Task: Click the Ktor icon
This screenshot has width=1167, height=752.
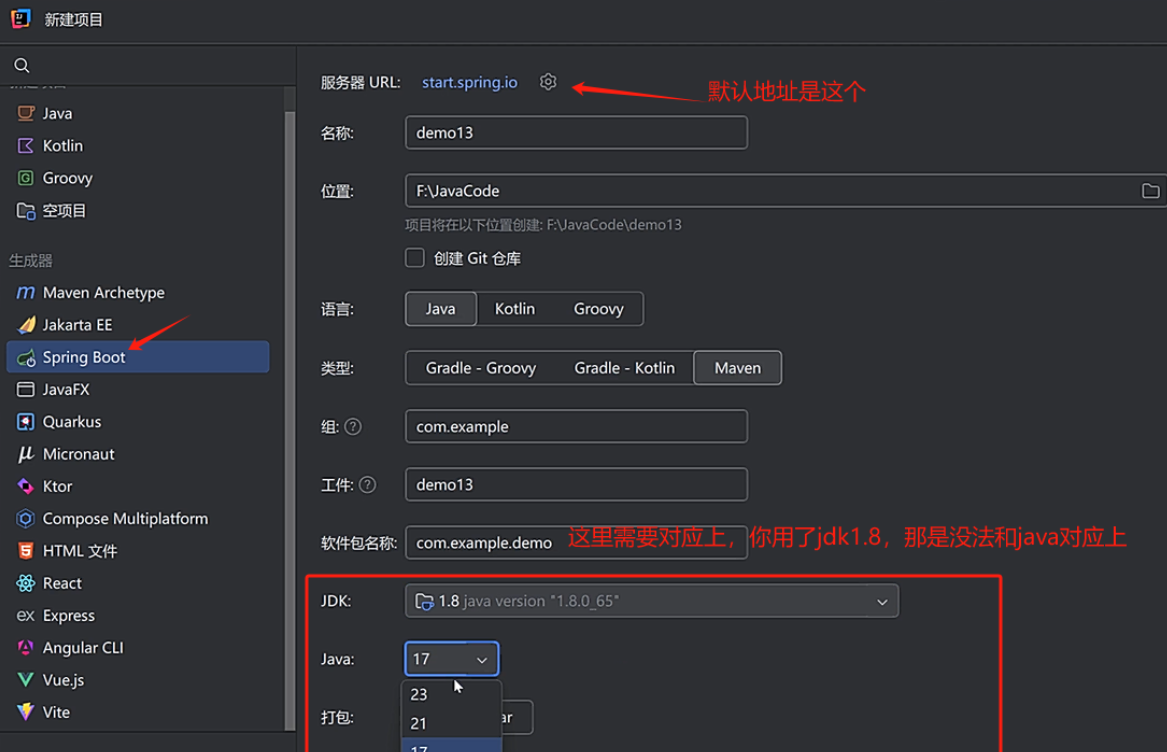Action: 25,486
